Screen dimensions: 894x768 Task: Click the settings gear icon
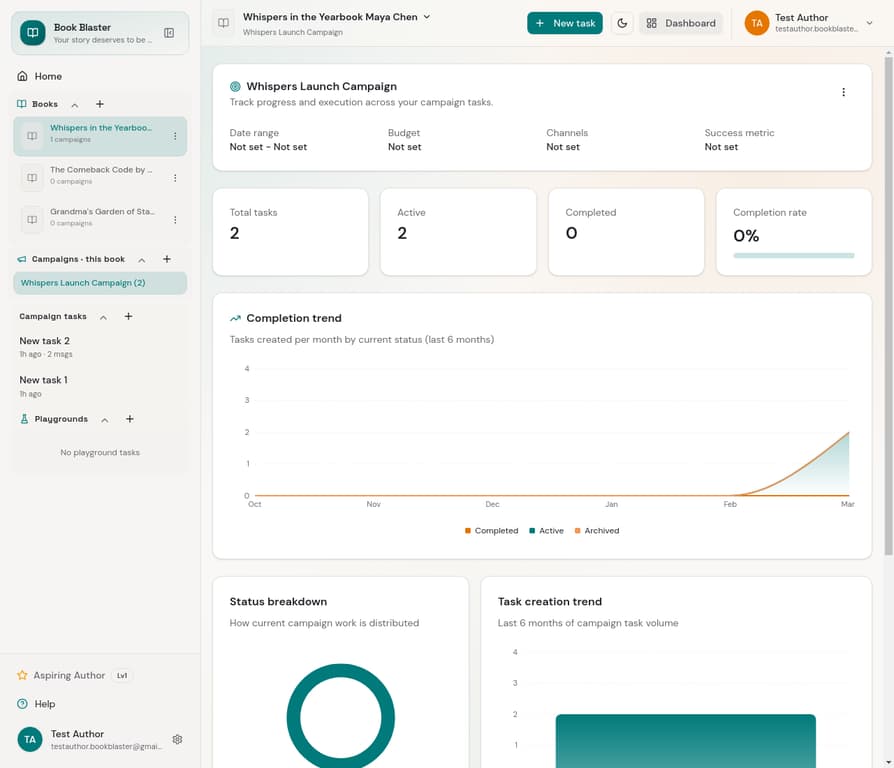[x=177, y=739]
